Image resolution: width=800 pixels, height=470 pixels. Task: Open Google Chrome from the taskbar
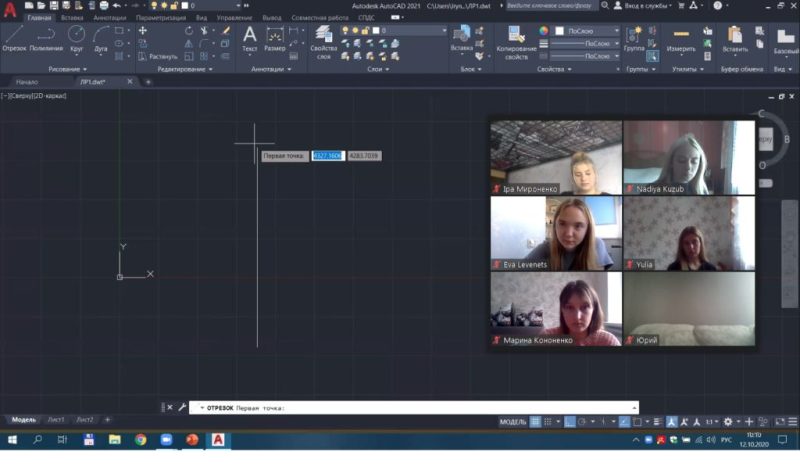pos(140,439)
